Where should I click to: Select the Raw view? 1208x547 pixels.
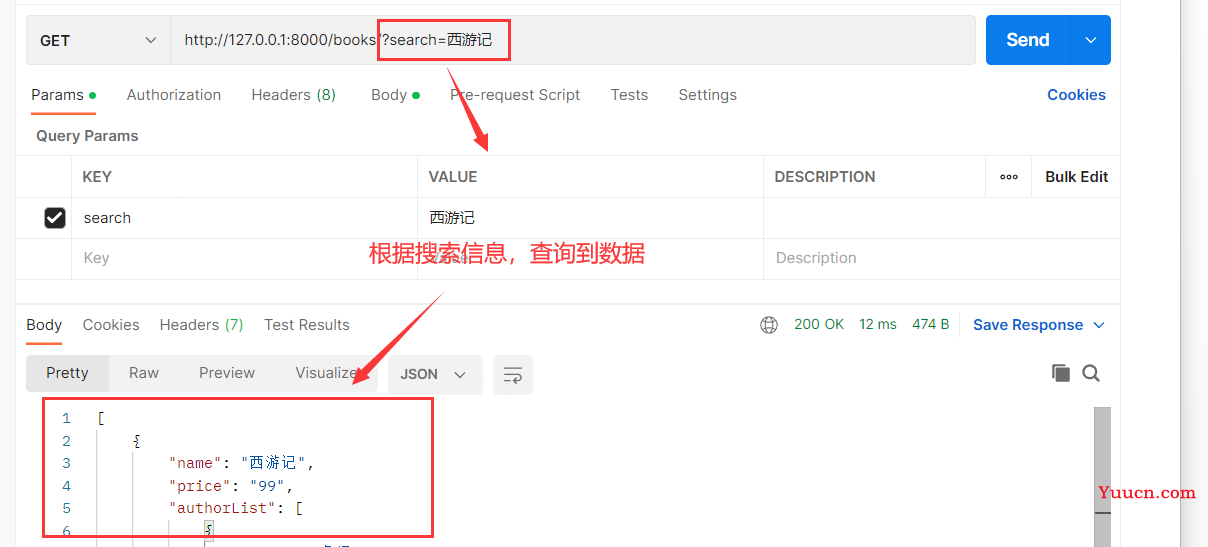click(144, 373)
